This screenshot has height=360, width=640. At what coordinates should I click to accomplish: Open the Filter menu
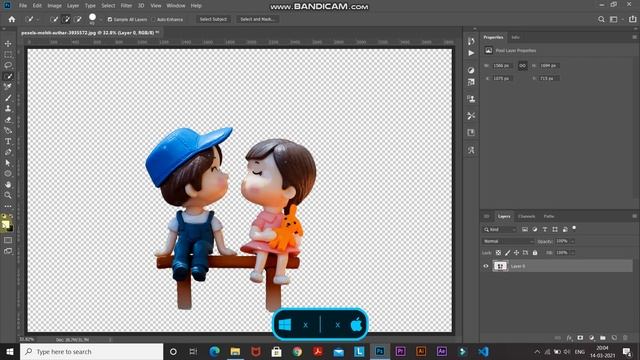coord(126,6)
